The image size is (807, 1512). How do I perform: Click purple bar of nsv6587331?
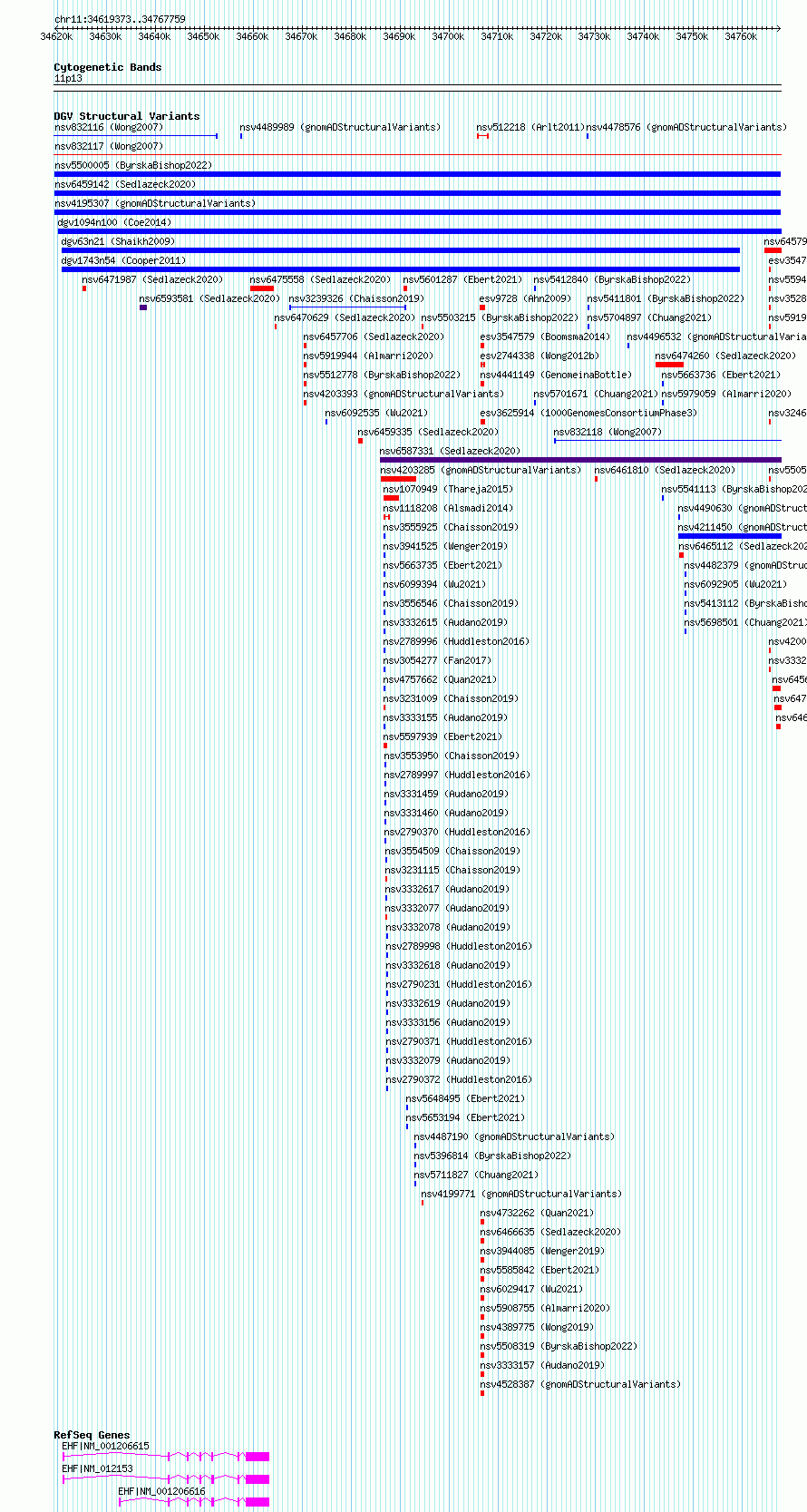pyautogui.click(x=580, y=460)
